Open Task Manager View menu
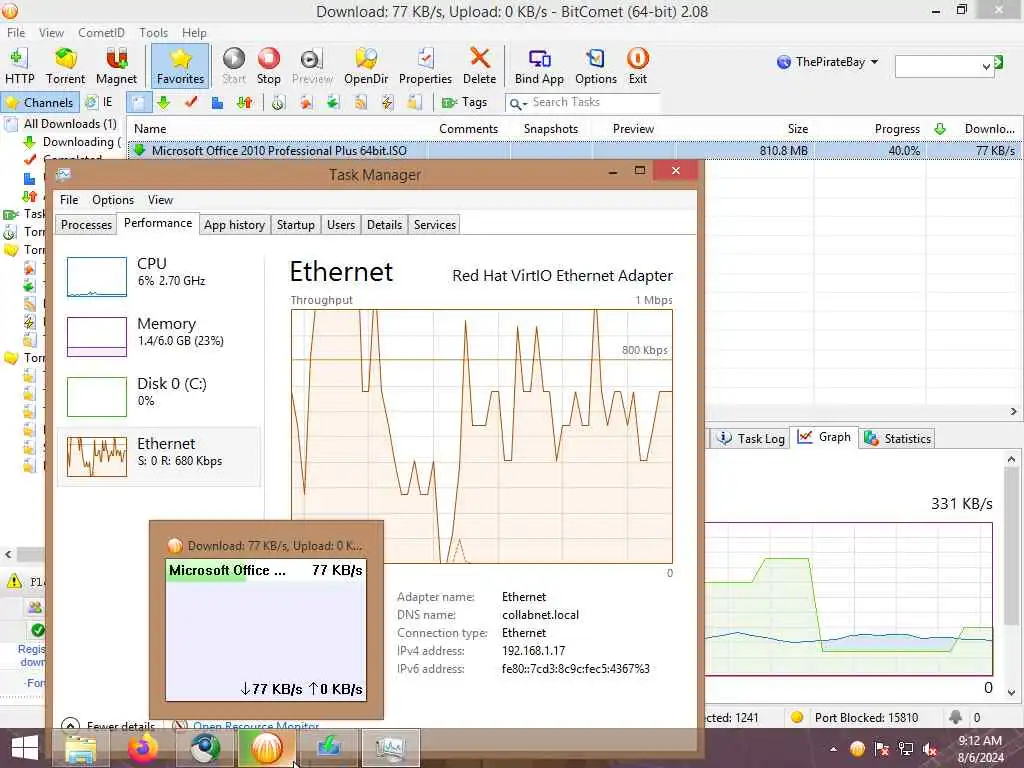1024x768 pixels. coord(160,200)
